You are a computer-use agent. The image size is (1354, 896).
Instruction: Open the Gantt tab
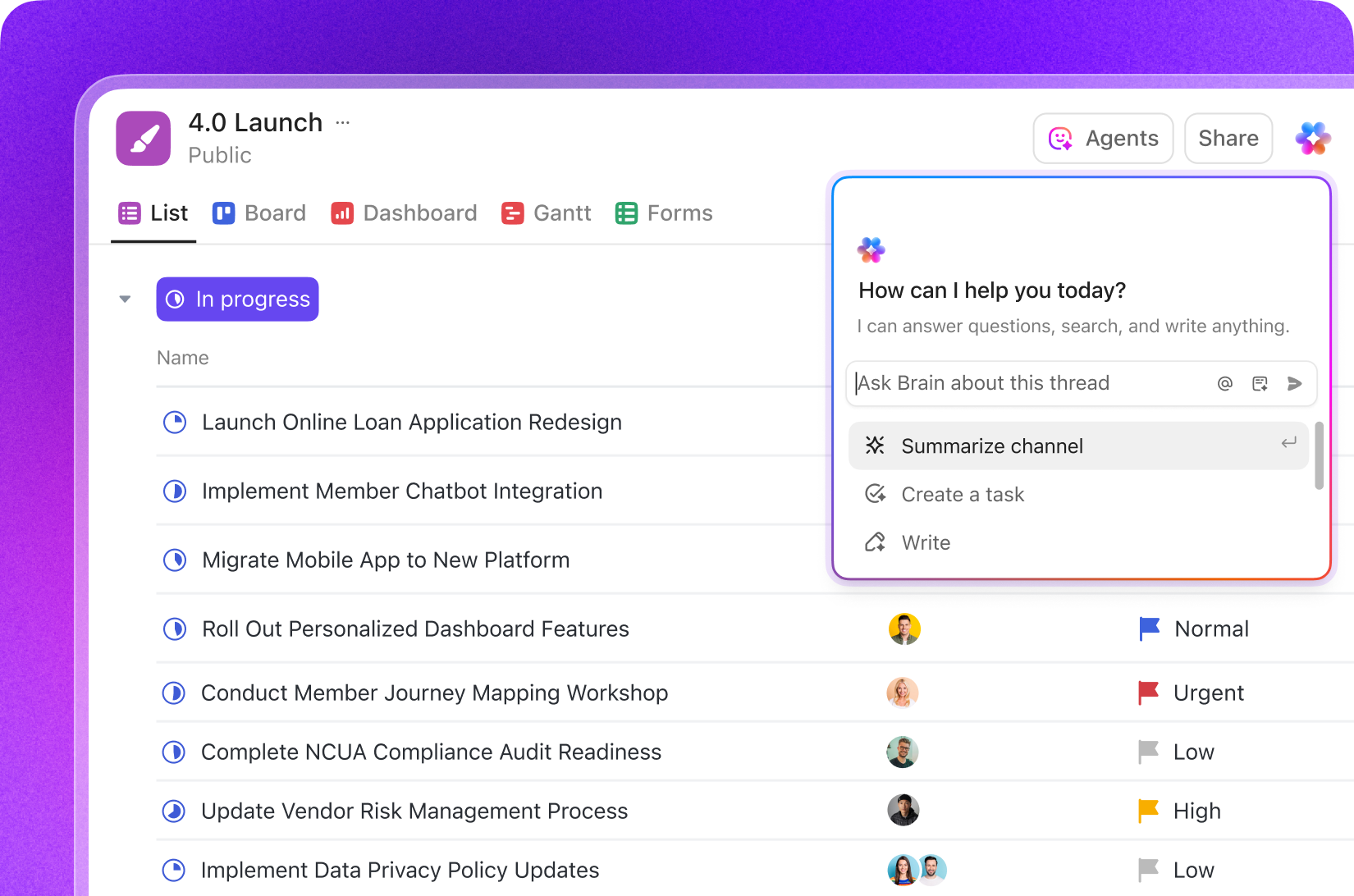(x=547, y=213)
